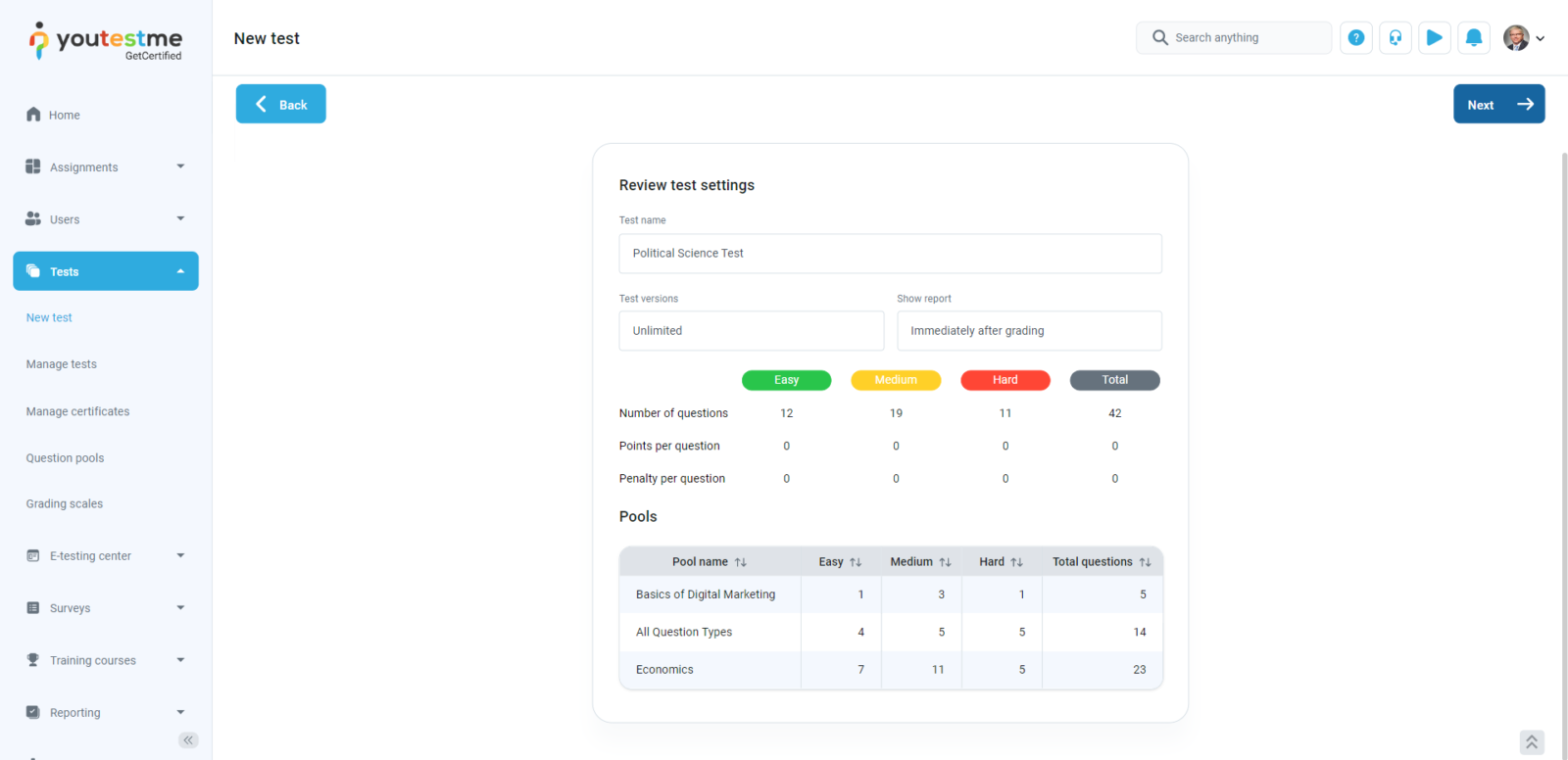Screen dimensions: 1568x760
Task: Sort pools by Total questions
Action: (x=1145, y=562)
